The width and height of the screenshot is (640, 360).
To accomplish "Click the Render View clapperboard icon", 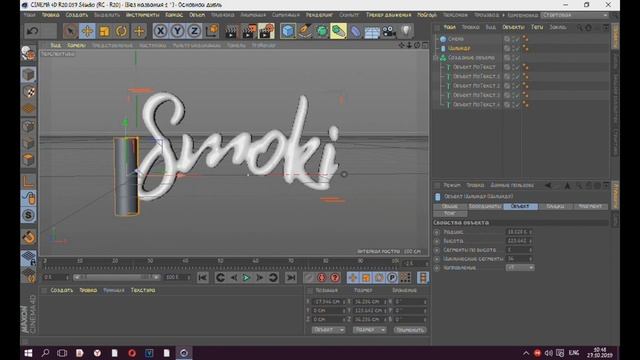I will pos(231,31).
